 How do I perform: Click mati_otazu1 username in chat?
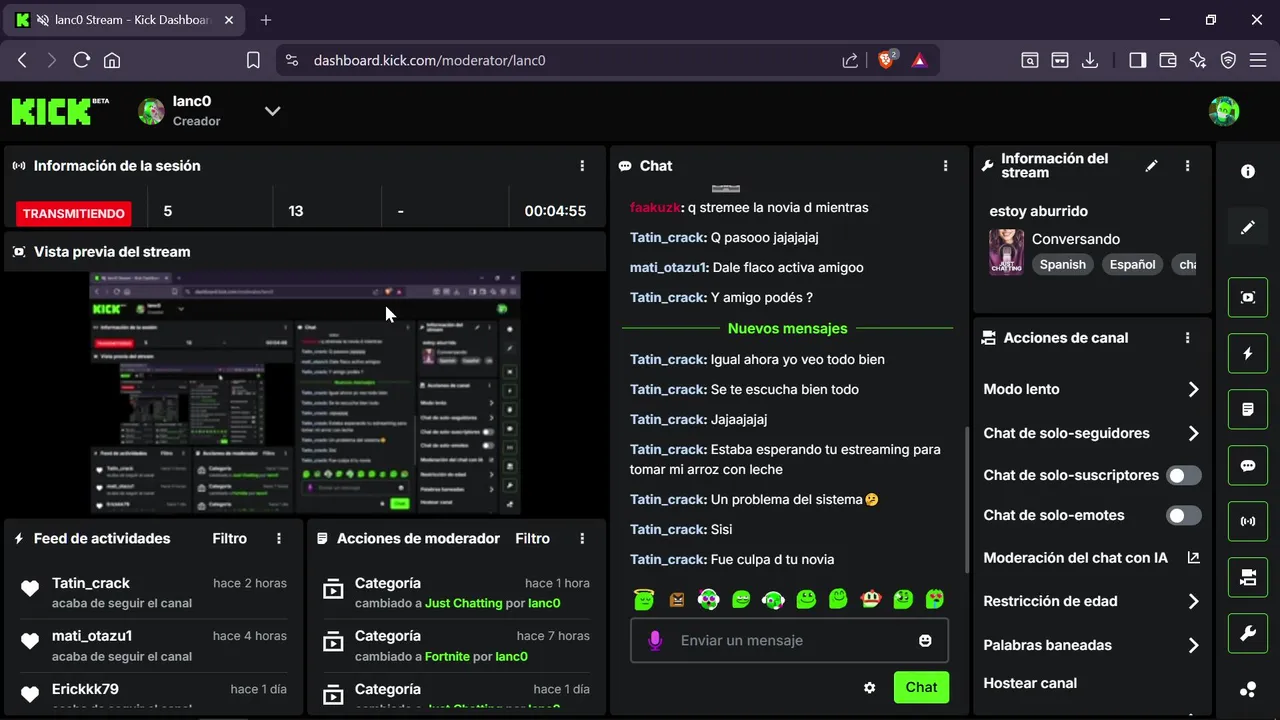tap(669, 267)
